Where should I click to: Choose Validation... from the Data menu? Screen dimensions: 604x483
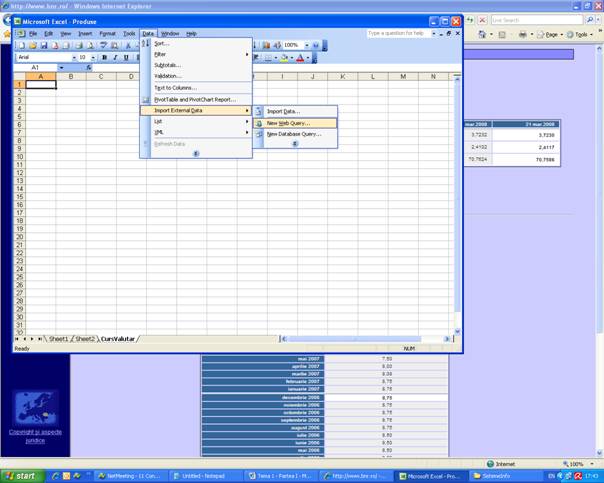[x=196, y=76]
